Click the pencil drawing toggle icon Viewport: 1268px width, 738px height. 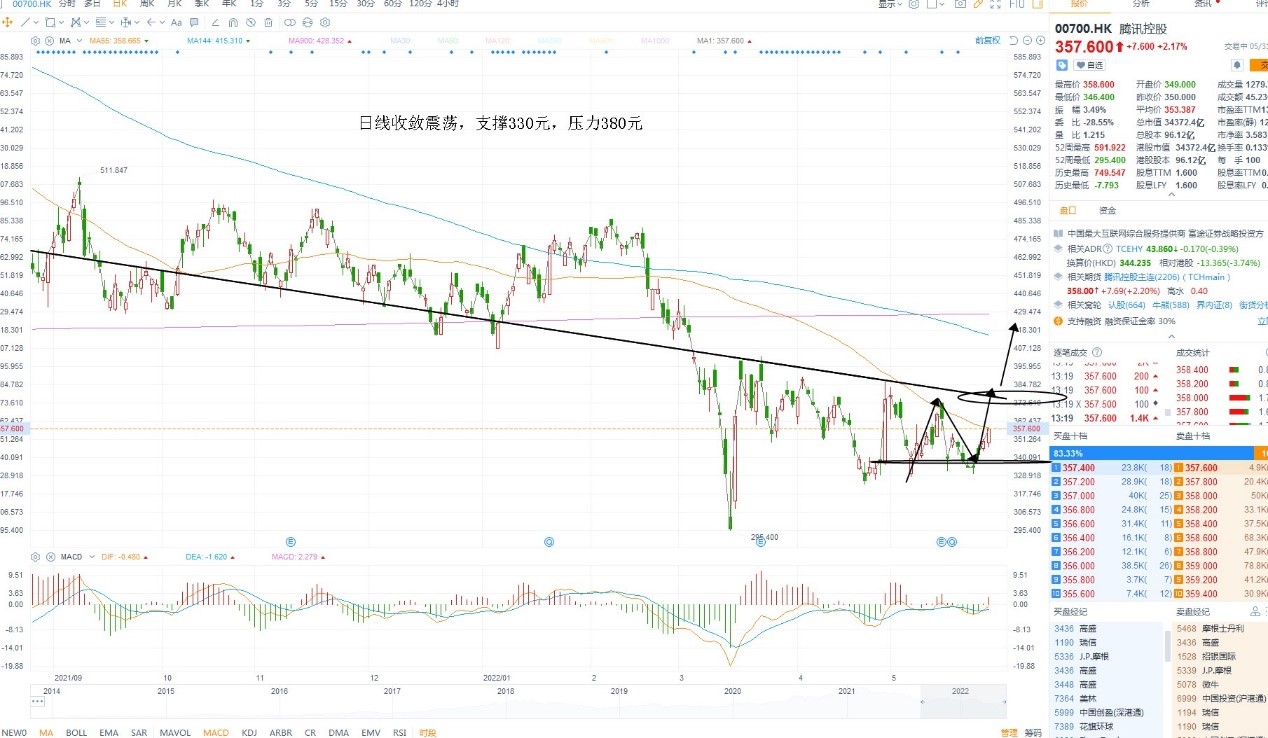click(978, 5)
